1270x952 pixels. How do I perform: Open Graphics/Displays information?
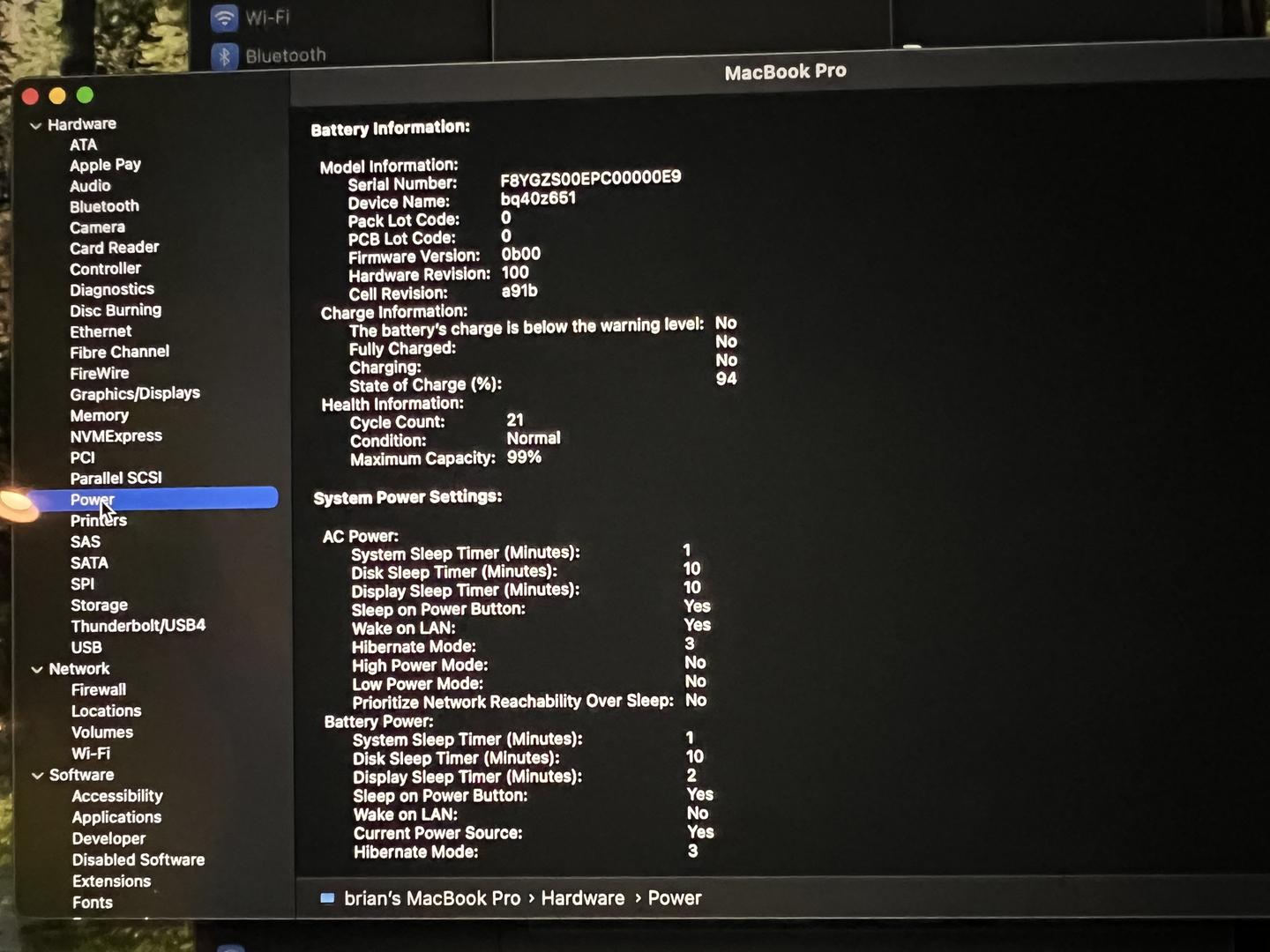[135, 393]
